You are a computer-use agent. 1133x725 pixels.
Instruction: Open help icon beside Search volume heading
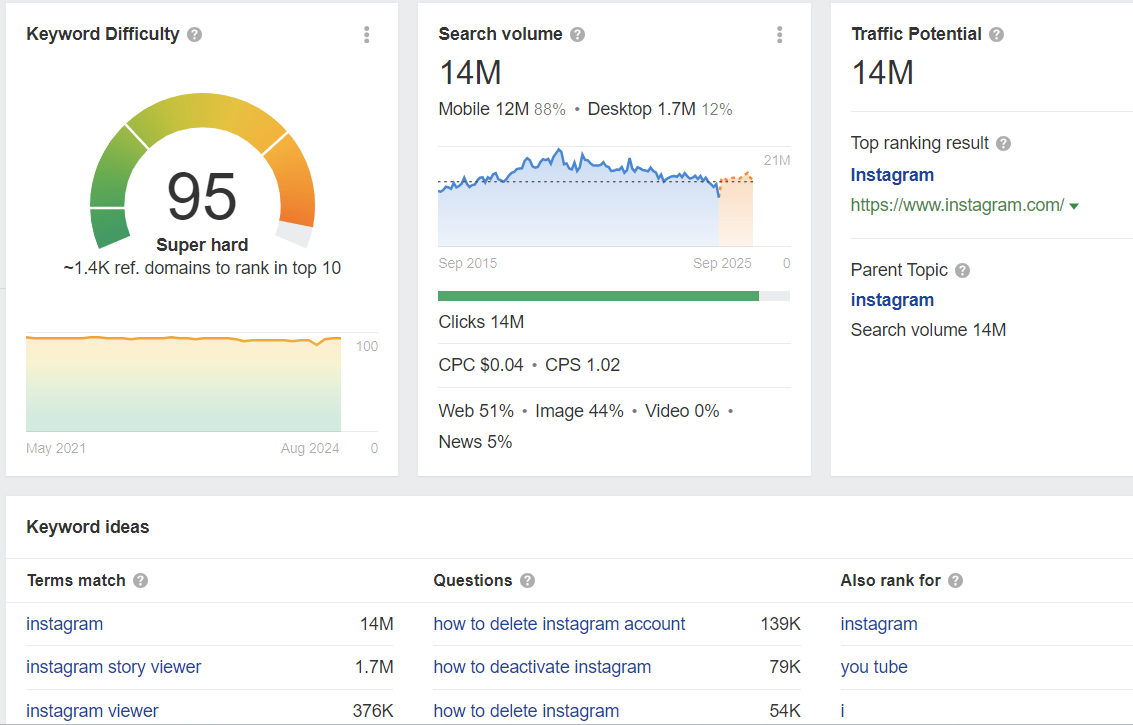[577, 35]
